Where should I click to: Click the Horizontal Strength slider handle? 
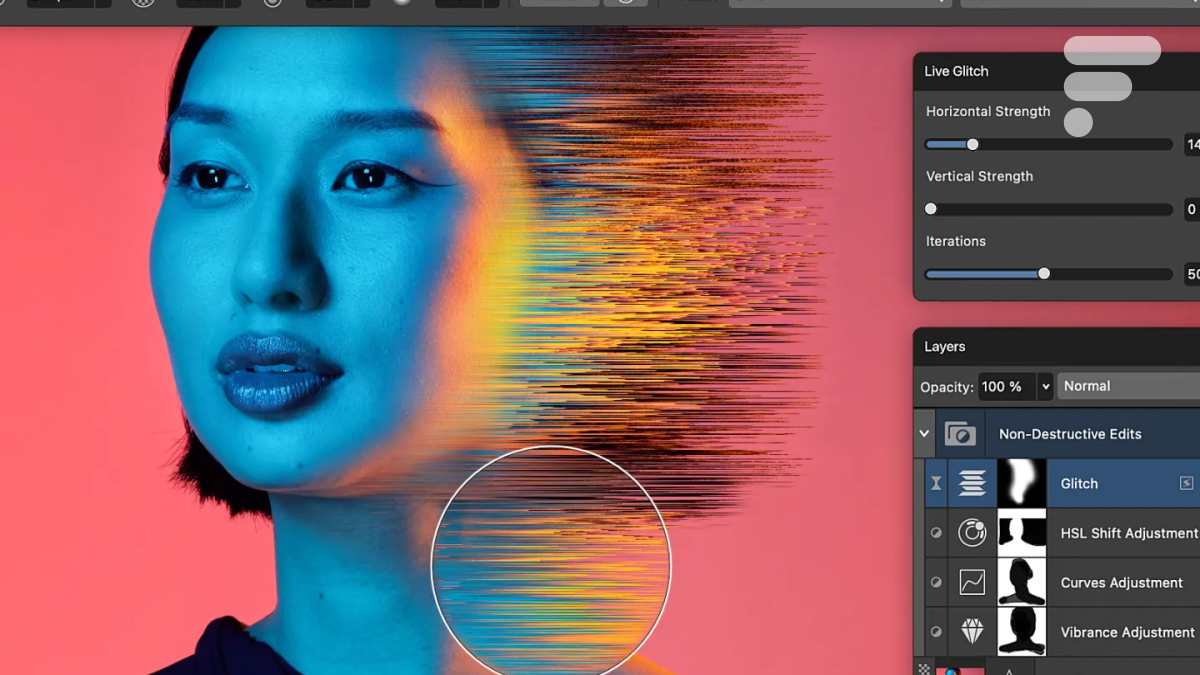(x=972, y=145)
